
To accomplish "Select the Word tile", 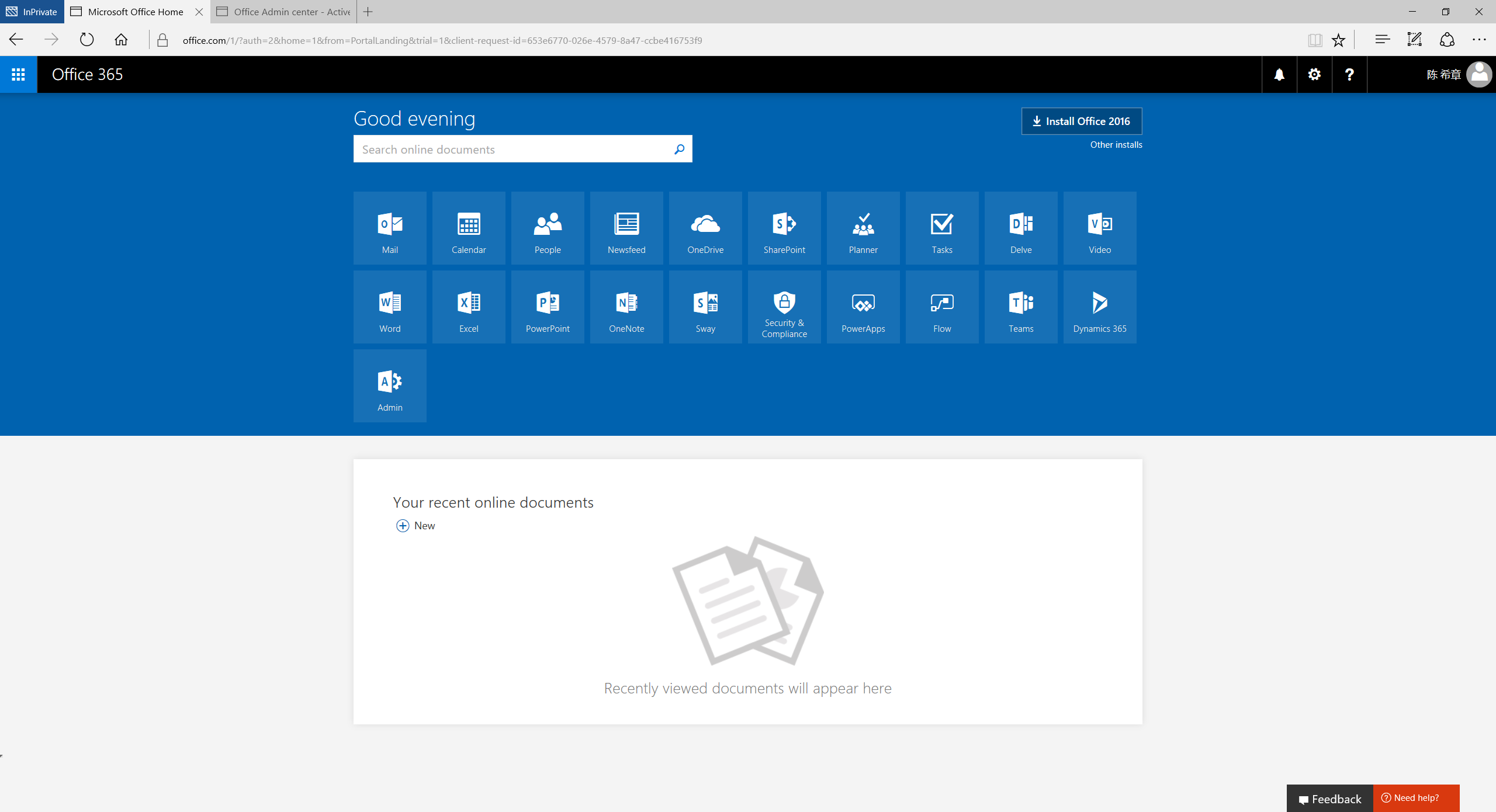I will [x=390, y=307].
